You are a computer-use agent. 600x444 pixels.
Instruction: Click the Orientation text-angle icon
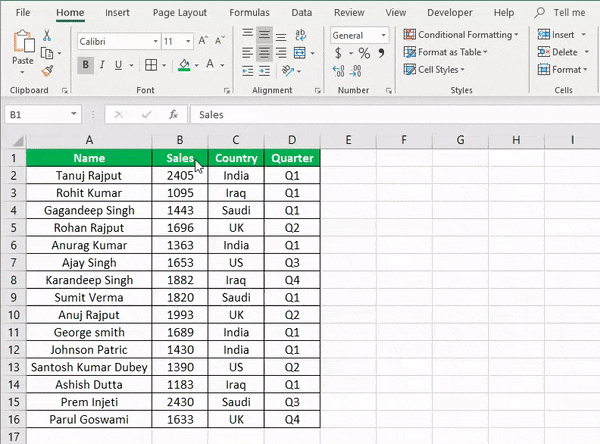point(288,70)
